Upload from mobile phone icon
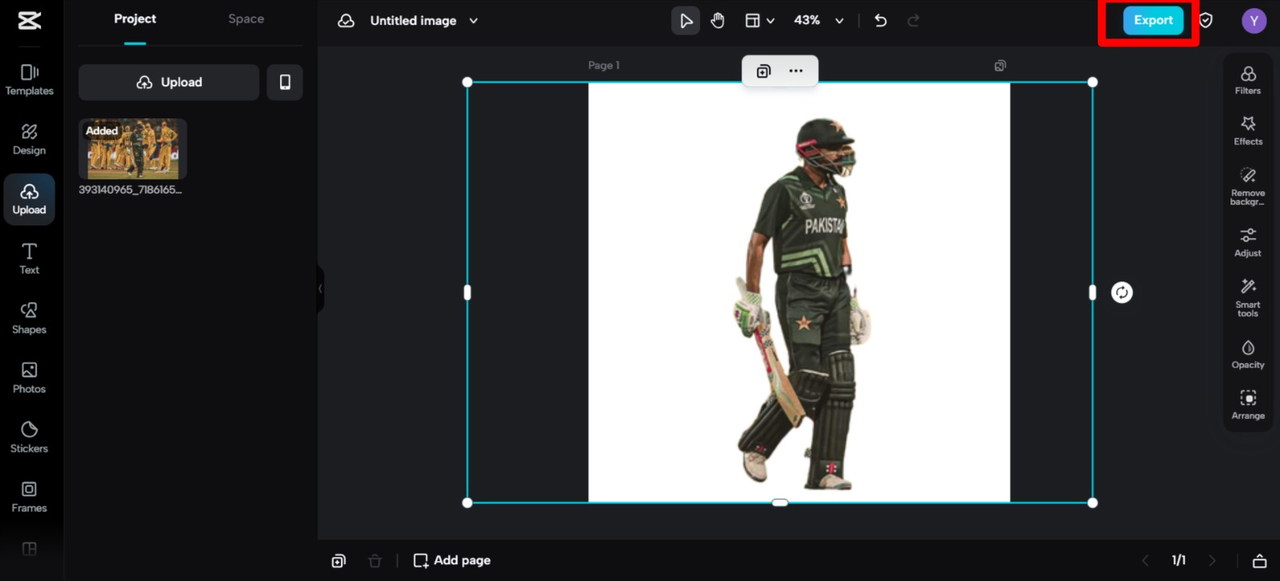 click(285, 82)
